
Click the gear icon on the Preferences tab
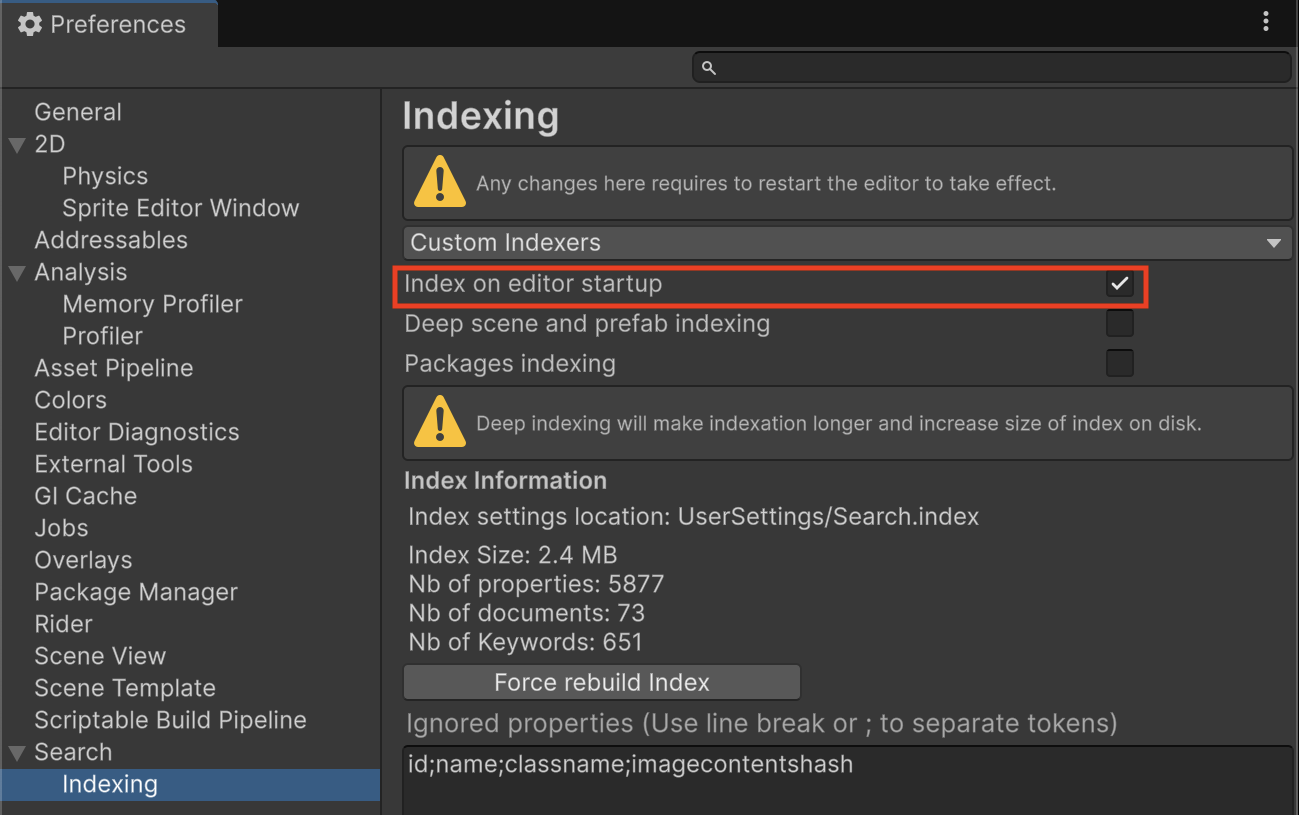(x=30, y=24)
